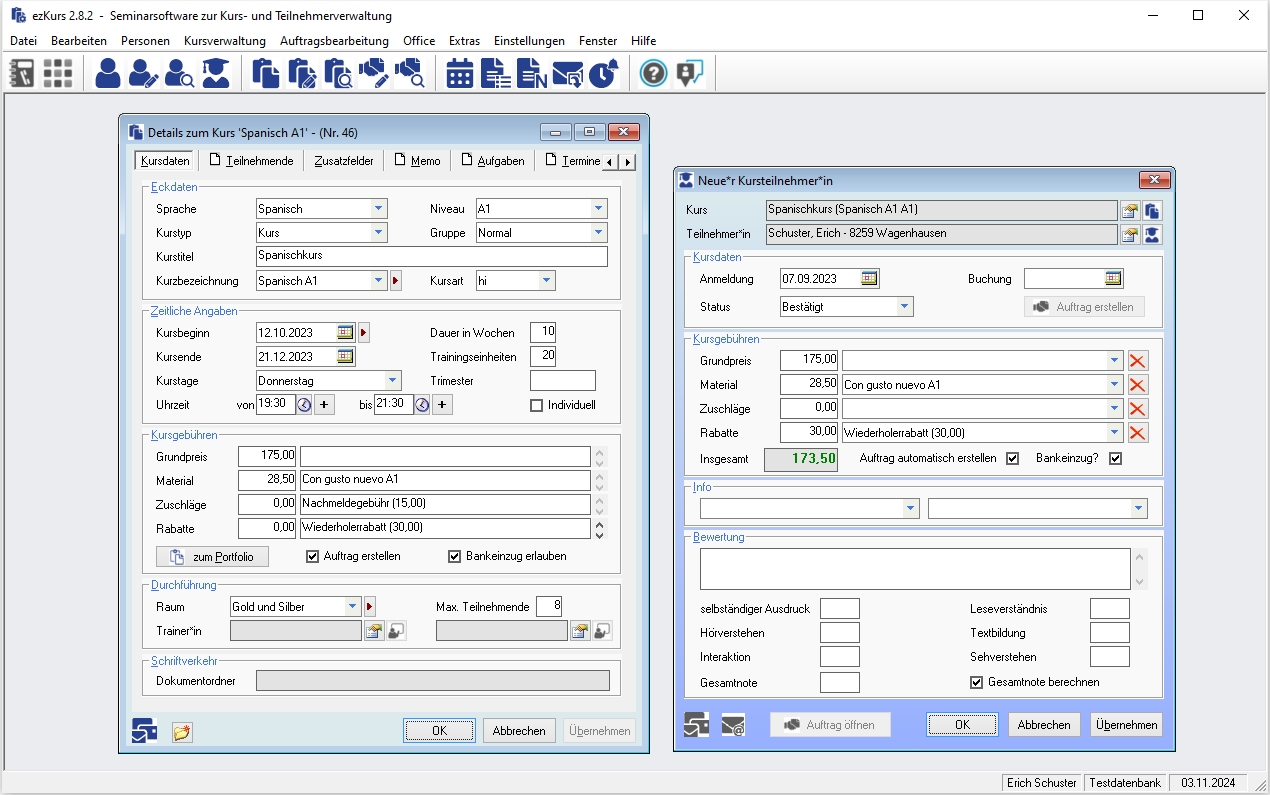1270x795 pixels.
Task: Open the Kursverwaltung menu
Action: click(x=225, y=41)
